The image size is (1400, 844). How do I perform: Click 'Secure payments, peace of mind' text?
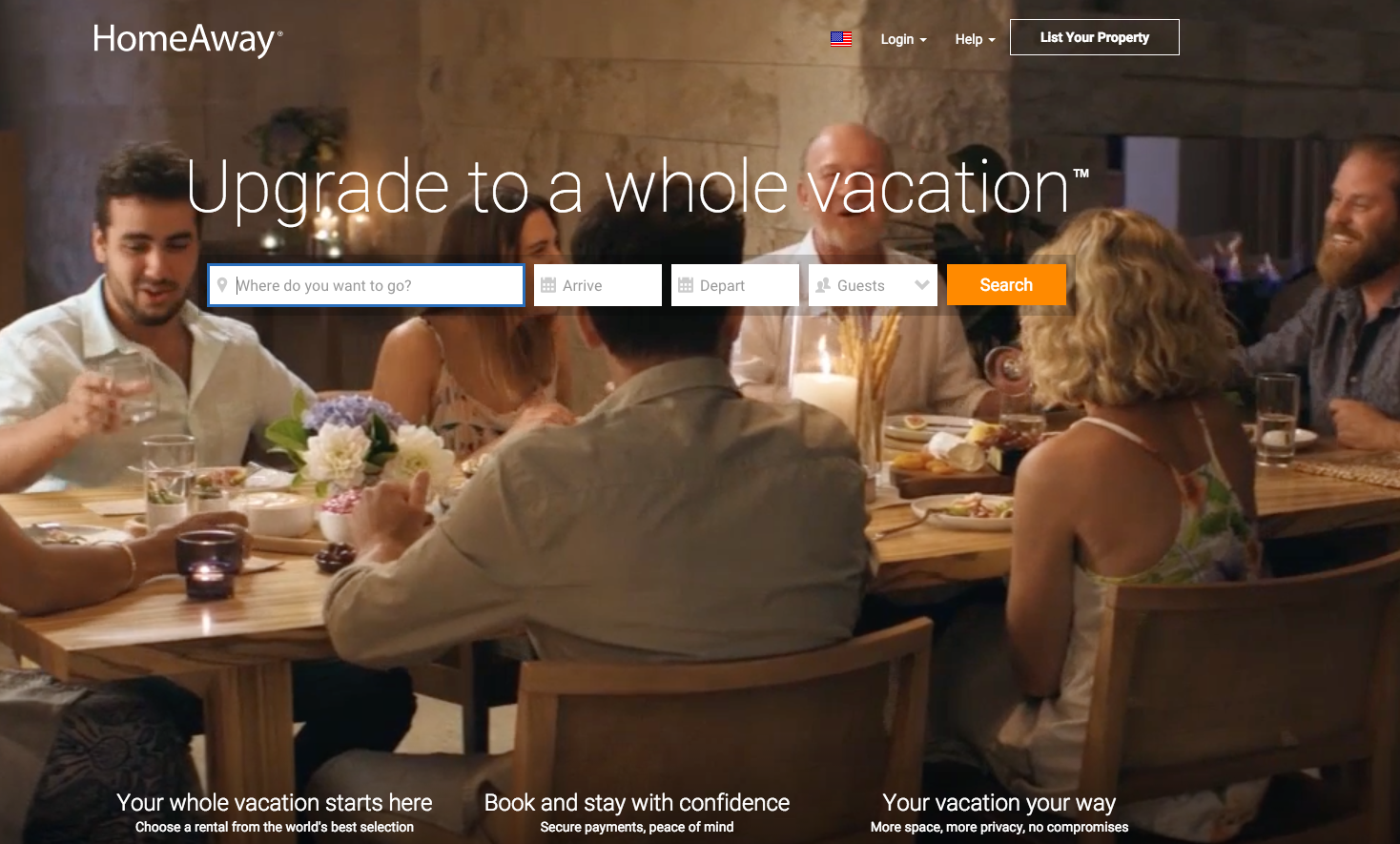(x=637, y=827)
